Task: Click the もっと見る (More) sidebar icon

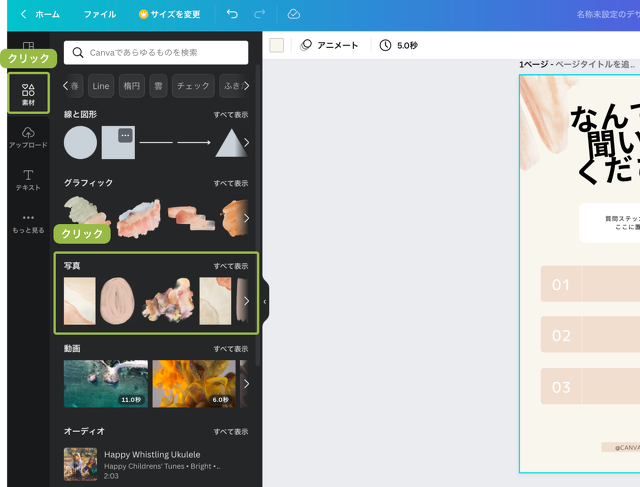Action: [28, 222]
